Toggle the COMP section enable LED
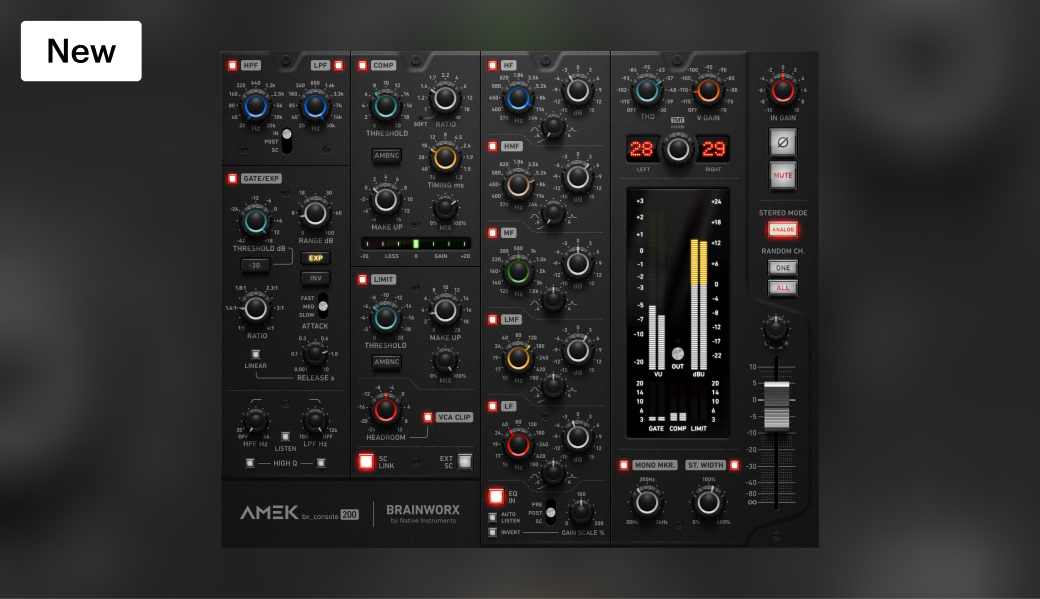 [x=362, y=65]
